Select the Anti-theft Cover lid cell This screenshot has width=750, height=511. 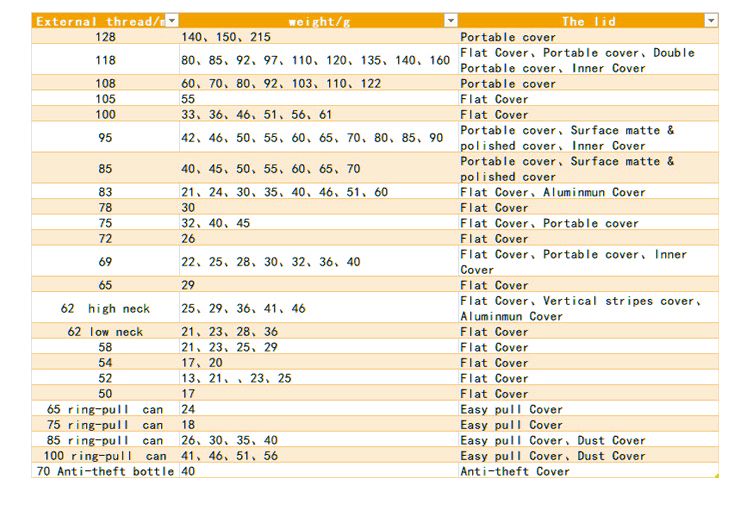coord(515,471)
